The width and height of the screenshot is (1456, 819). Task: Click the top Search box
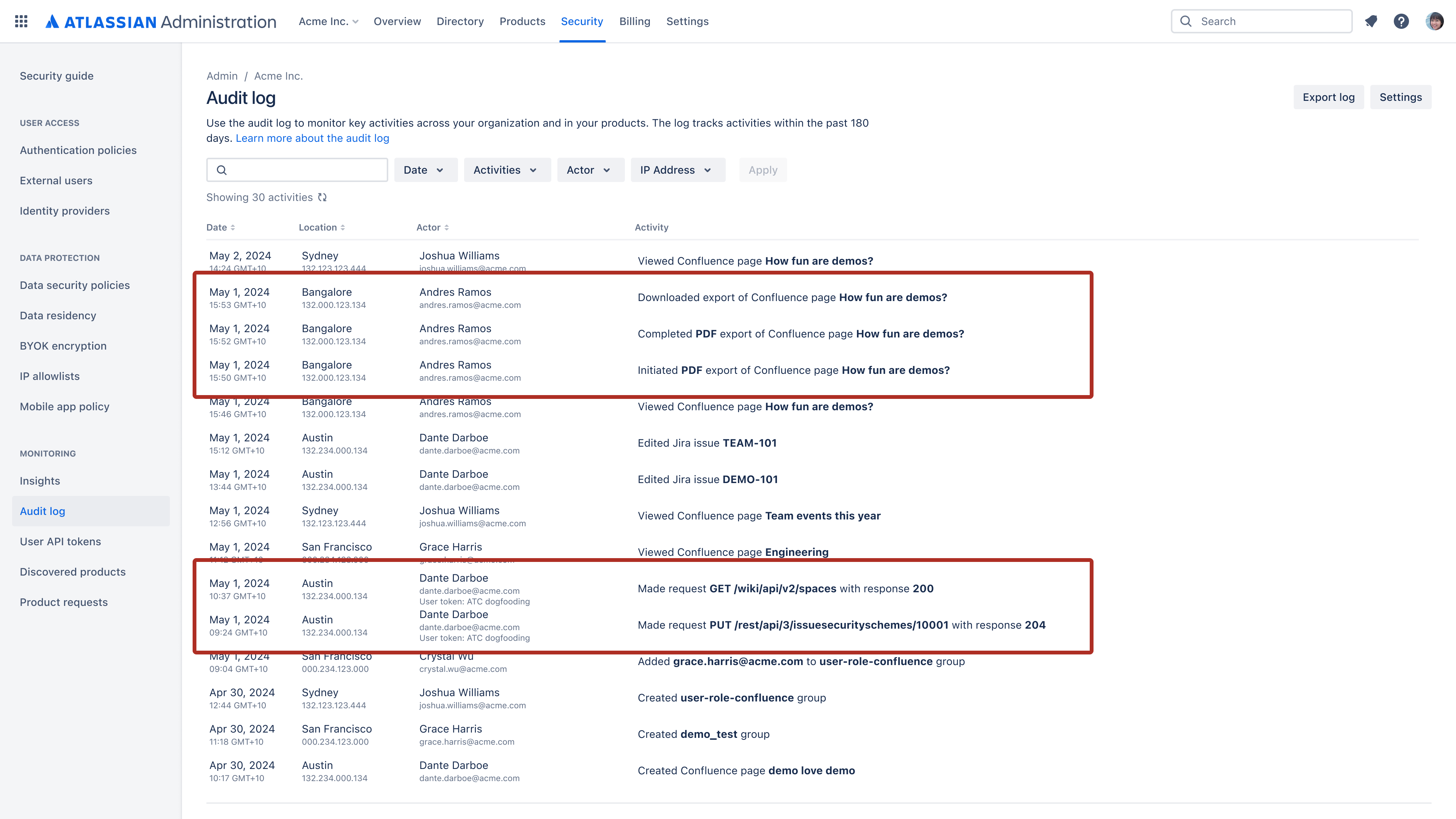click(1261, 22)
